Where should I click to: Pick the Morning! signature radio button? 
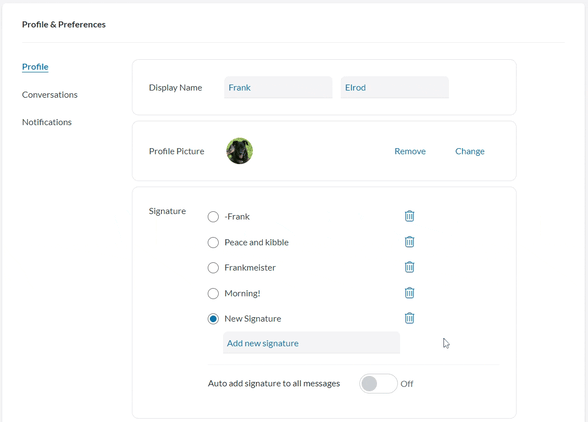(x=213, y=293)
